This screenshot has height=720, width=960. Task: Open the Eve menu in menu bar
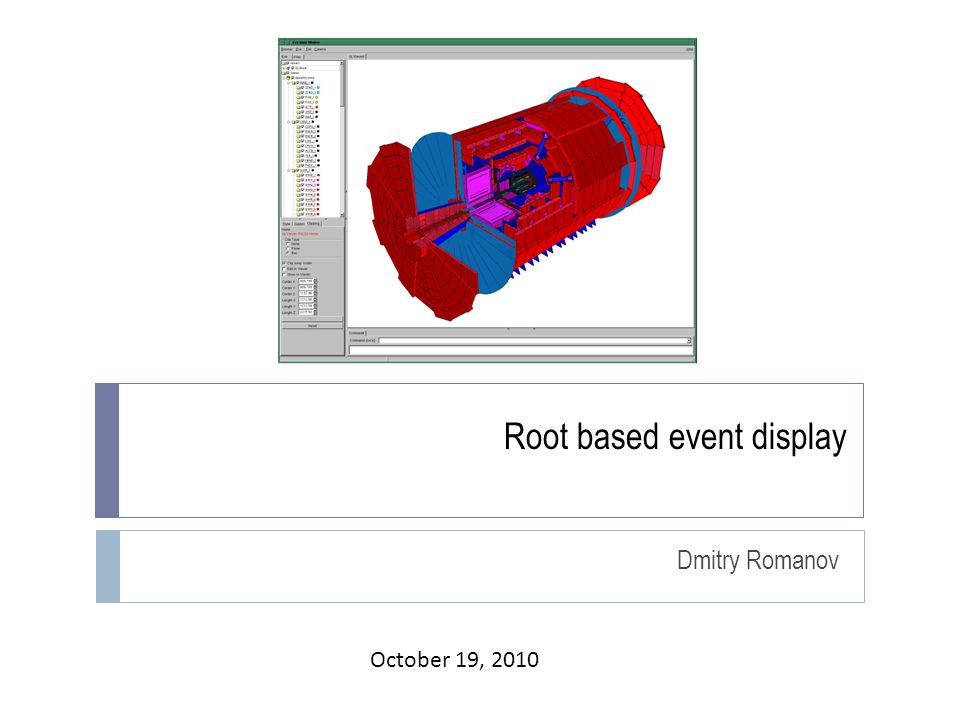click(x=299, y=49)
